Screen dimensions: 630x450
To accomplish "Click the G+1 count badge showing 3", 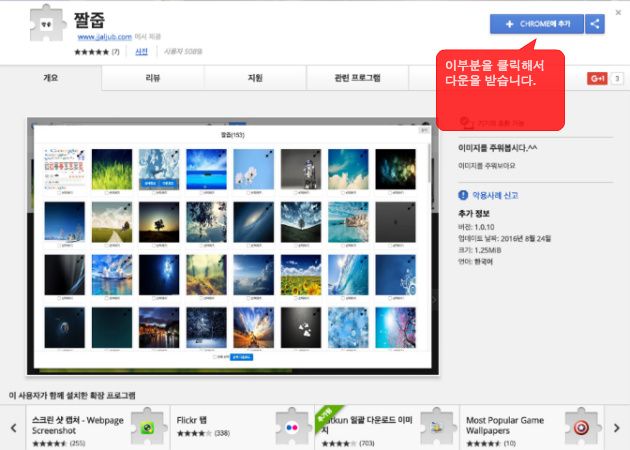I will pos(617,78).
